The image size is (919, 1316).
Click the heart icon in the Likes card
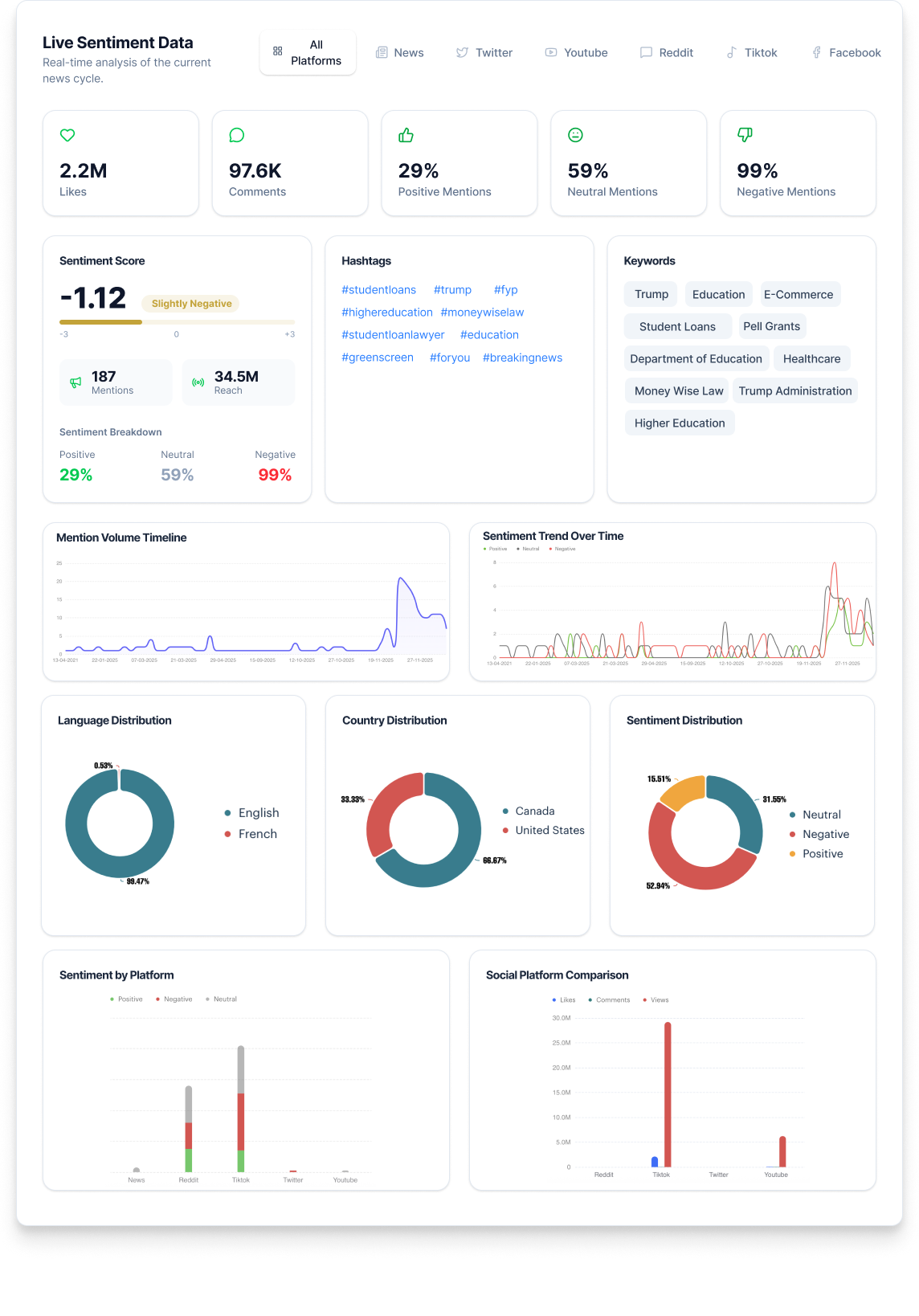pos(67,135)
